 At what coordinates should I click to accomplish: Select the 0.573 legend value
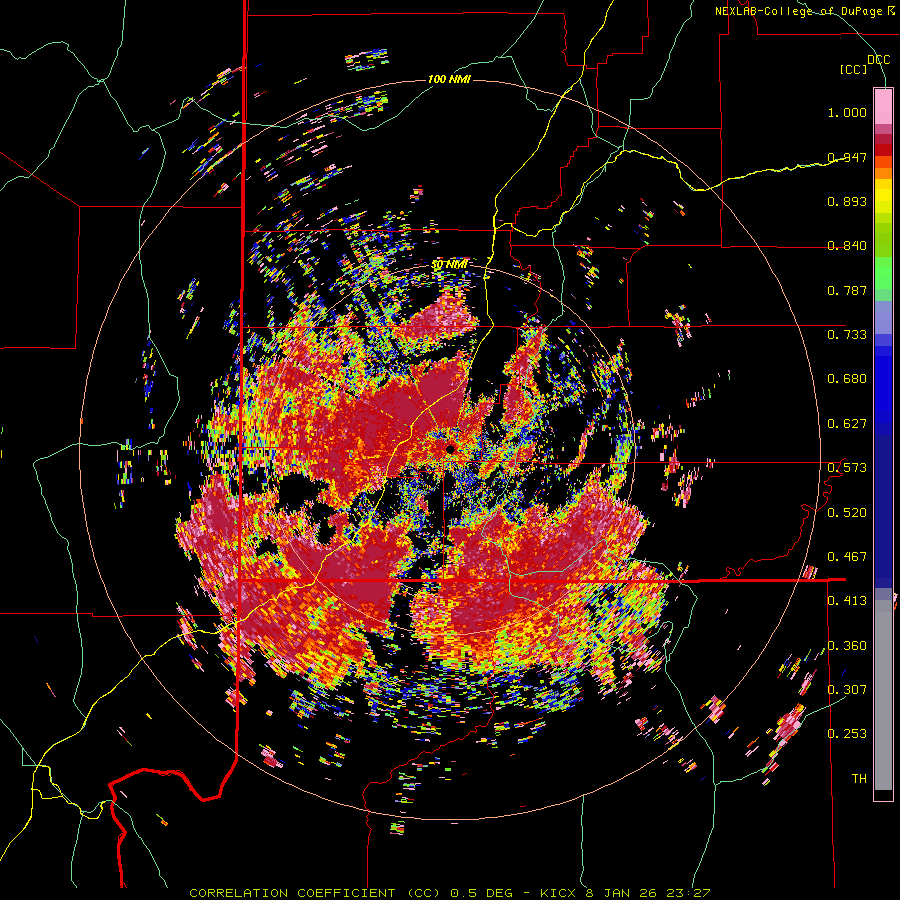[x=847, y=468]
